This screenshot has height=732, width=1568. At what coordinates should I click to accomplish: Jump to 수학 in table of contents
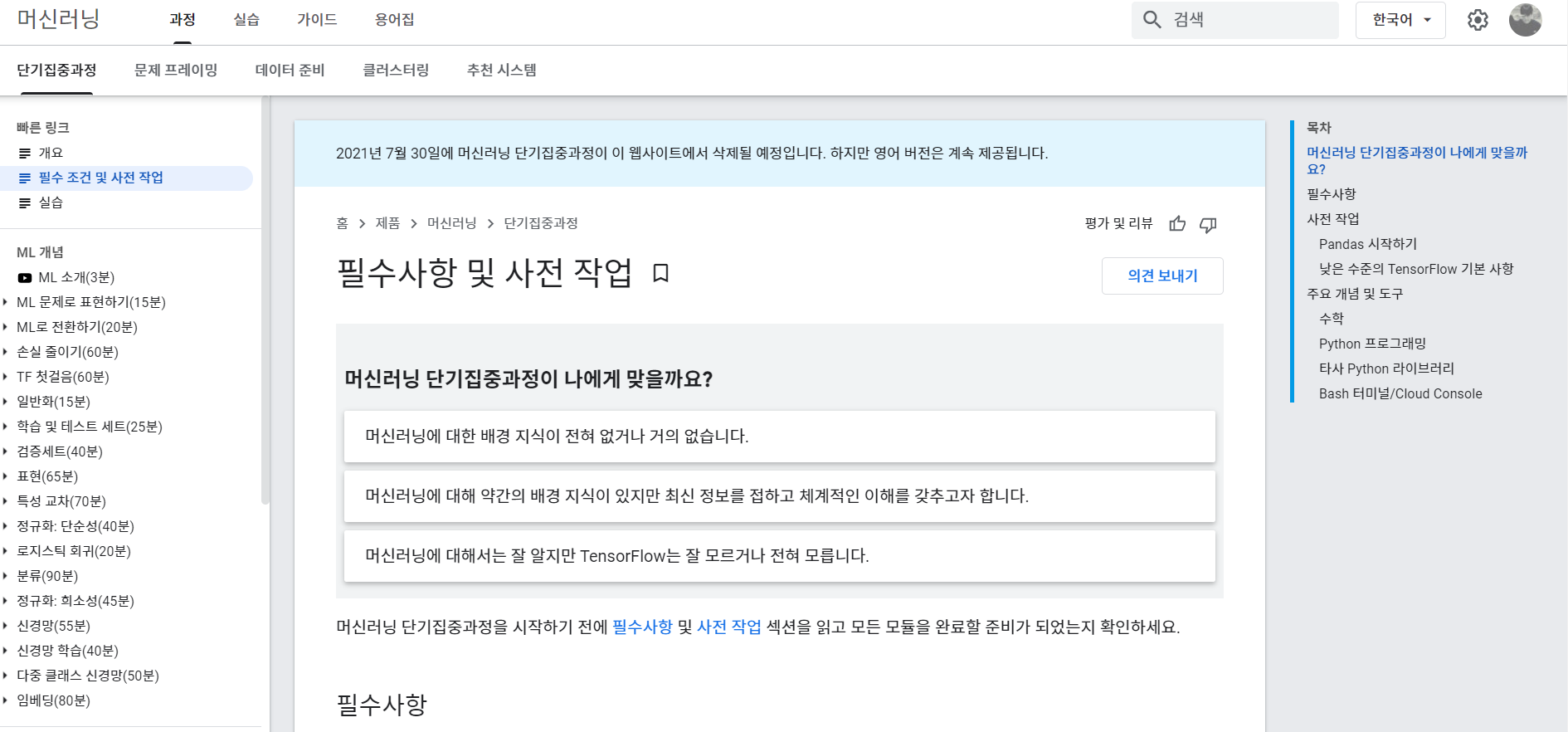[1332, 319]
